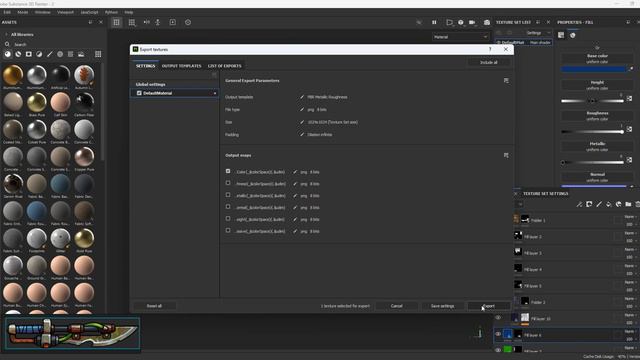Select the Alphas filter icon in Assets

(x=60, y=54)
